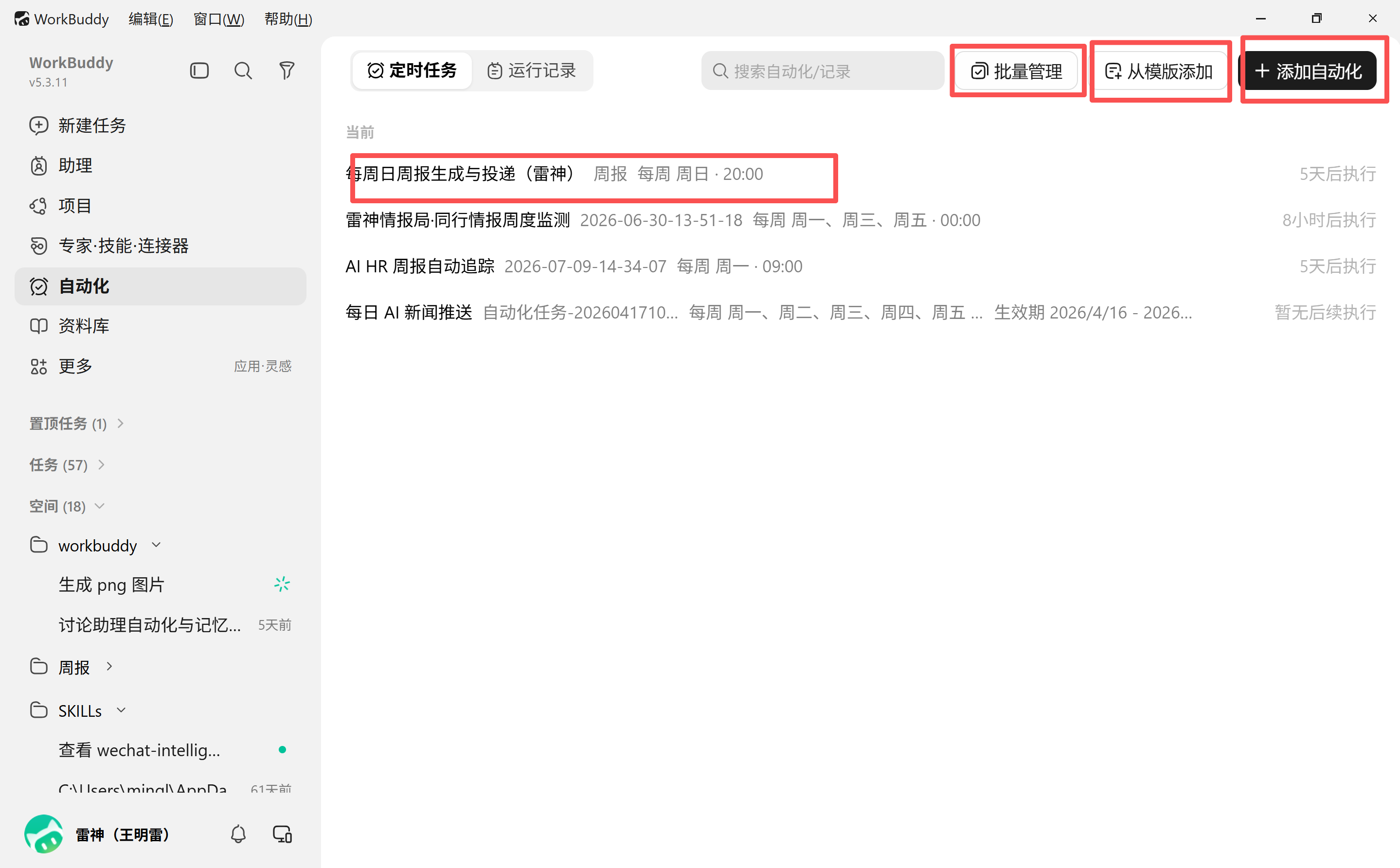Open the notification bell icon
The height and width of the screenshot is (868, 1400).
tap(238, 834)
